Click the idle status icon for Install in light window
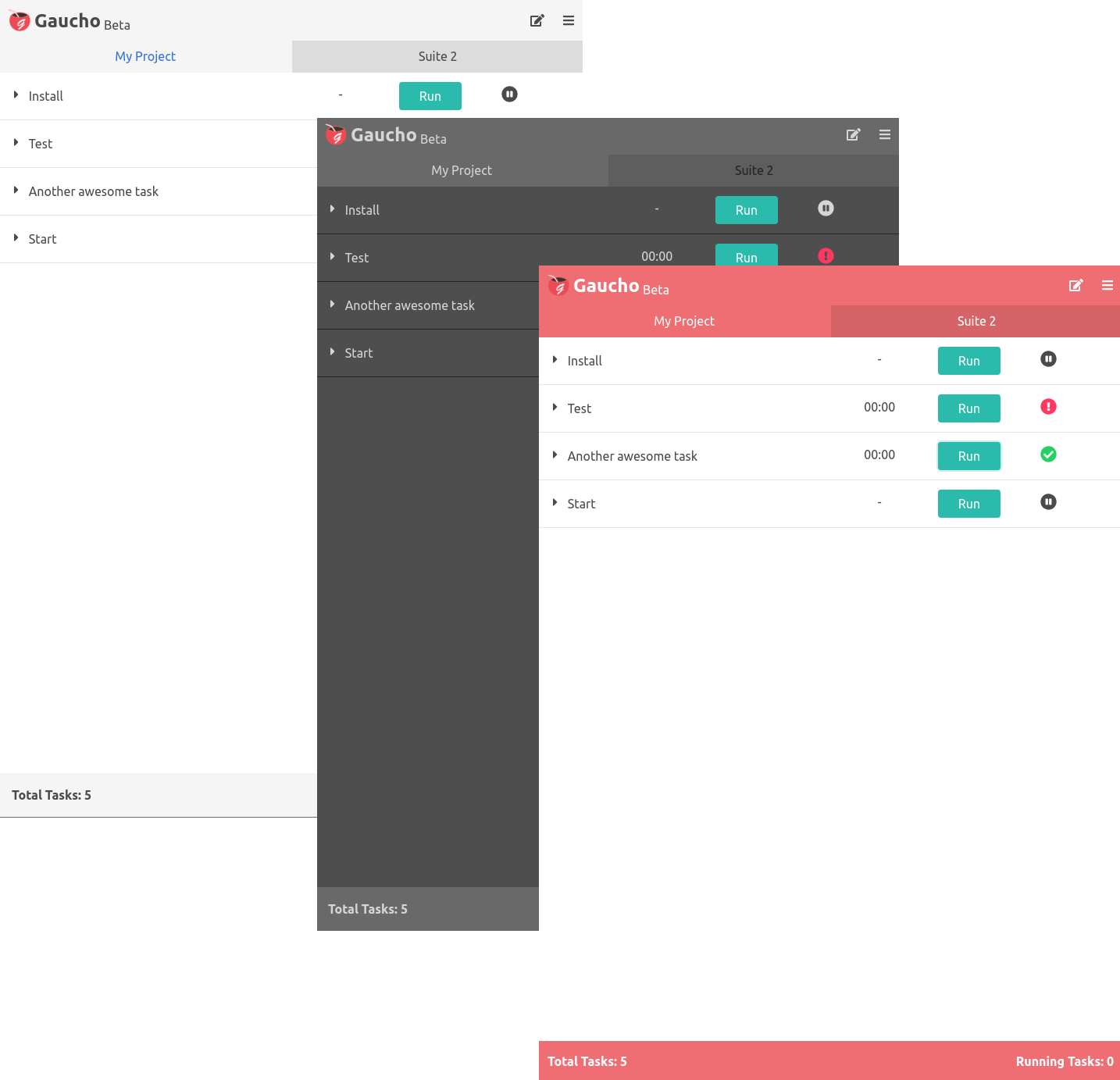 tap(509, 94)
